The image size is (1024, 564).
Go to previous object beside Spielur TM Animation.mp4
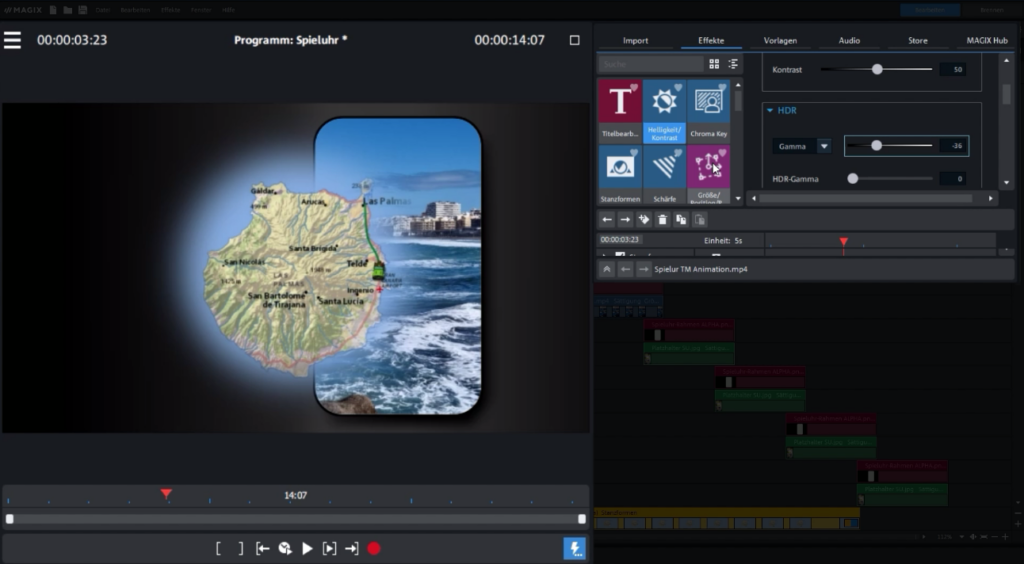point(625,269)
